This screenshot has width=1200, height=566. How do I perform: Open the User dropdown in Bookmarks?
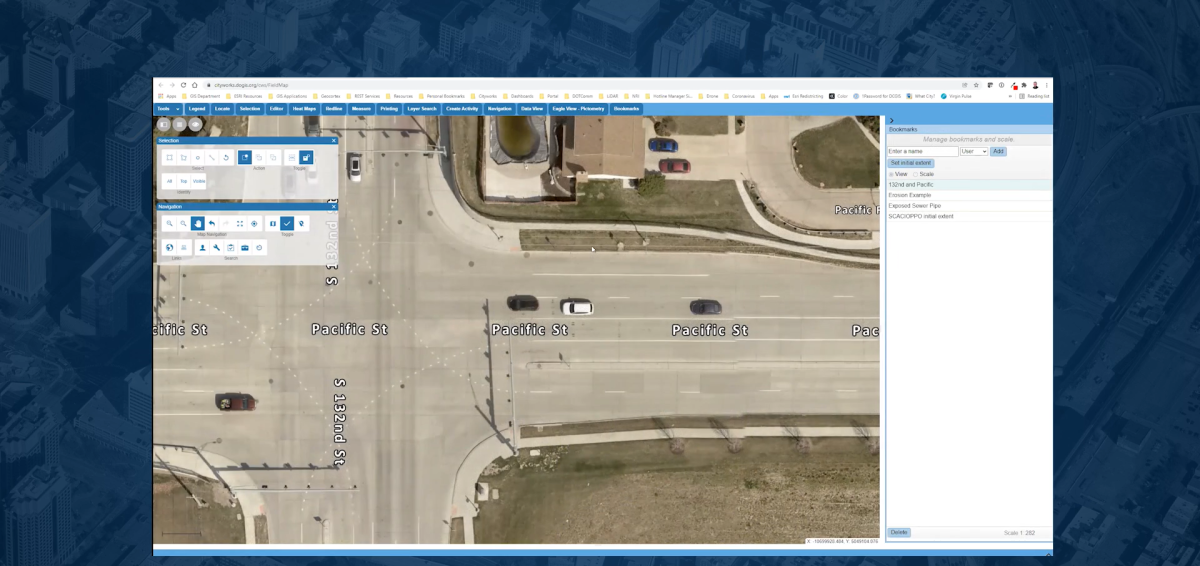(973, 151)
